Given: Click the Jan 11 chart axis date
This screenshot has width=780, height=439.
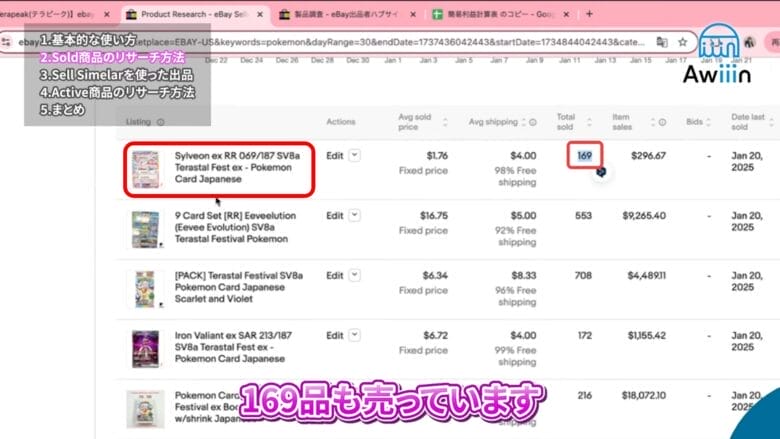Looking at the screenshot, I should (570, 60).
